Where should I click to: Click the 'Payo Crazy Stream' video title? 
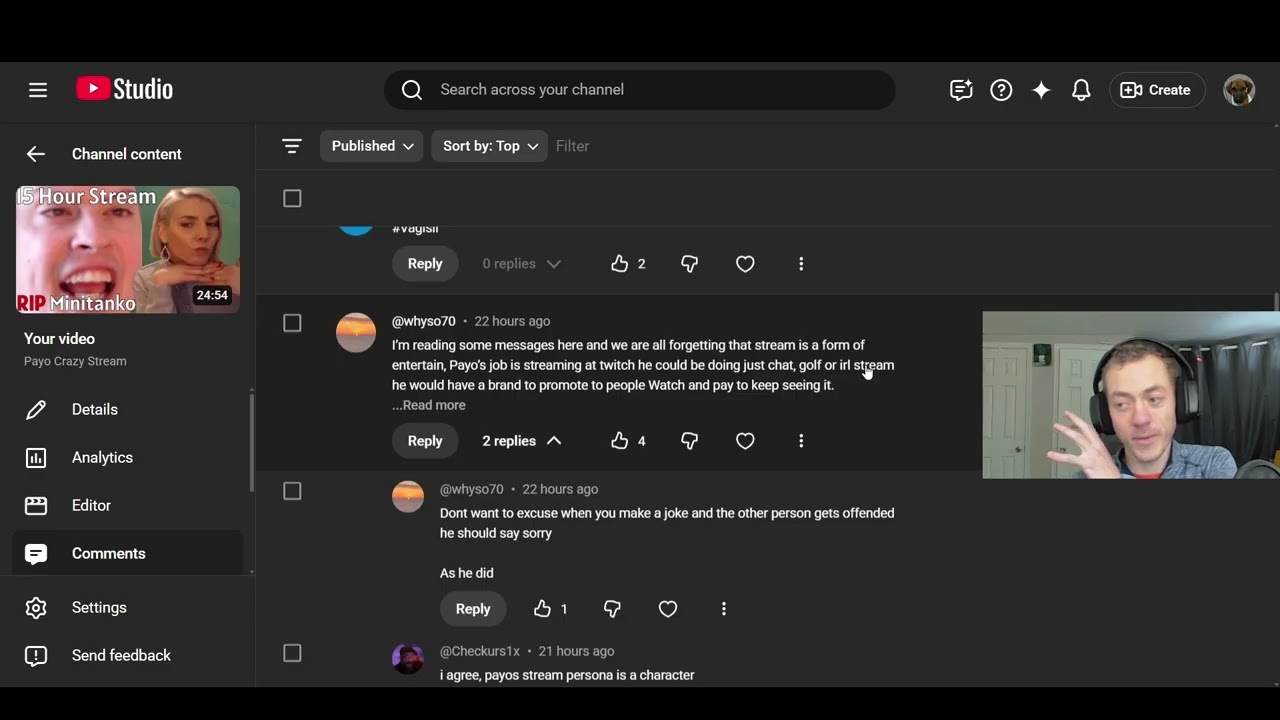(x=75, y=361)
